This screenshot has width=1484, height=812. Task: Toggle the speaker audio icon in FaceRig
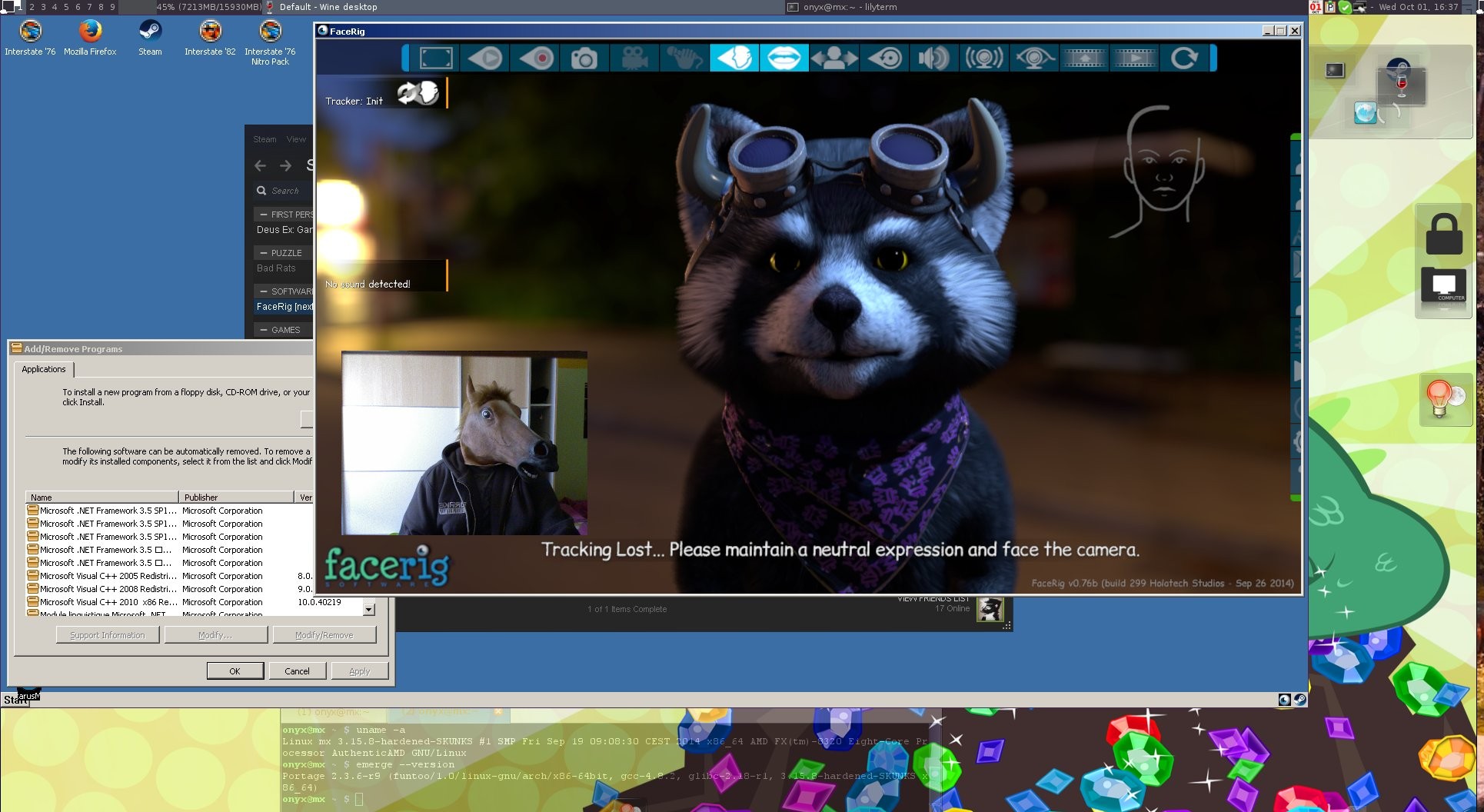(933, 58)
